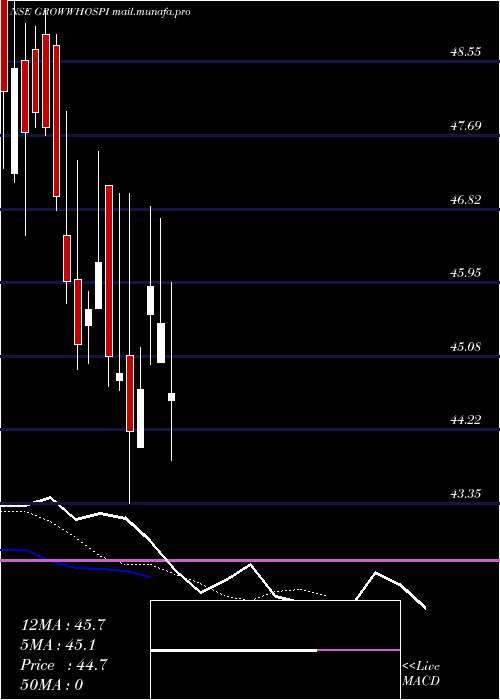Click the <<Live MACD label
The height and width of the screenshot is (700, 500).
pos(421,674)
